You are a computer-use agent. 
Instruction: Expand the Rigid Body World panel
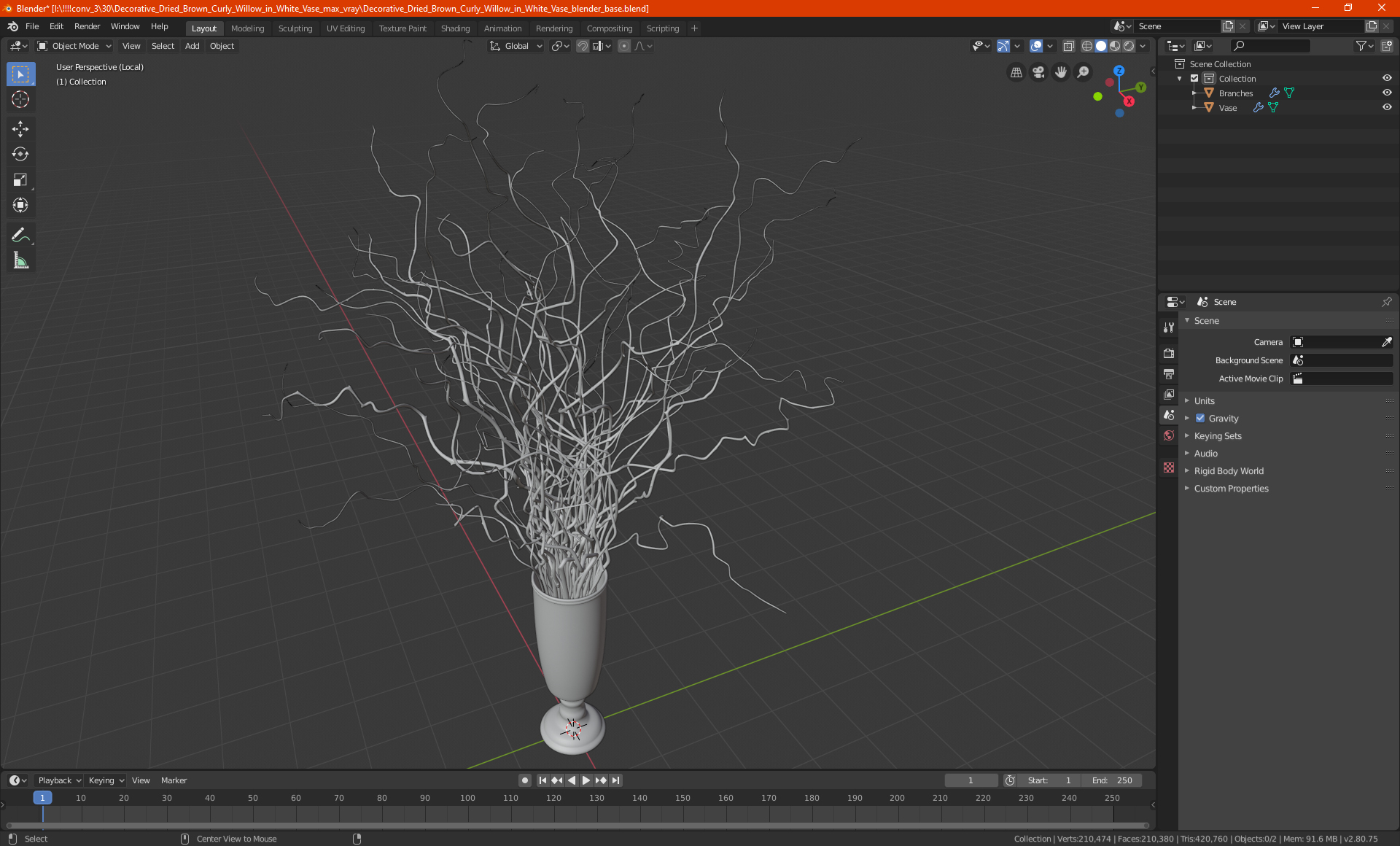point(1229,470)
